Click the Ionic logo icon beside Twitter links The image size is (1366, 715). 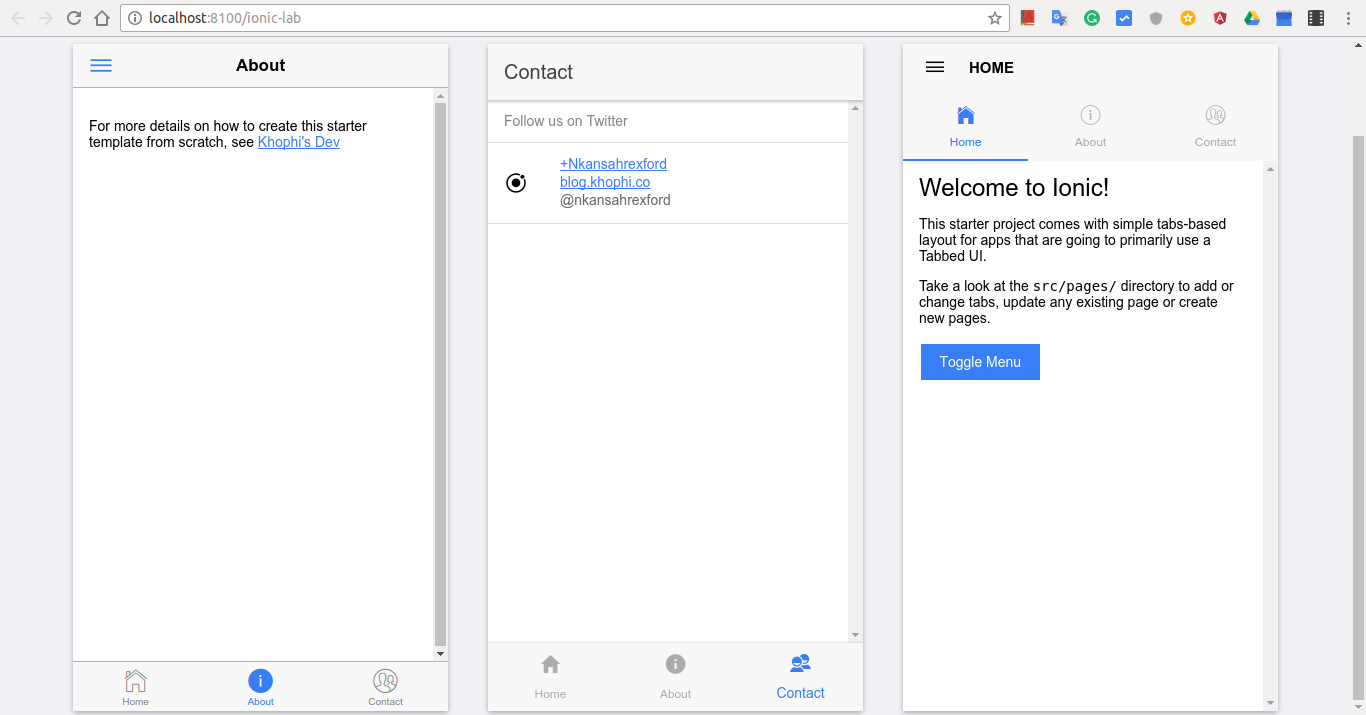516,183
